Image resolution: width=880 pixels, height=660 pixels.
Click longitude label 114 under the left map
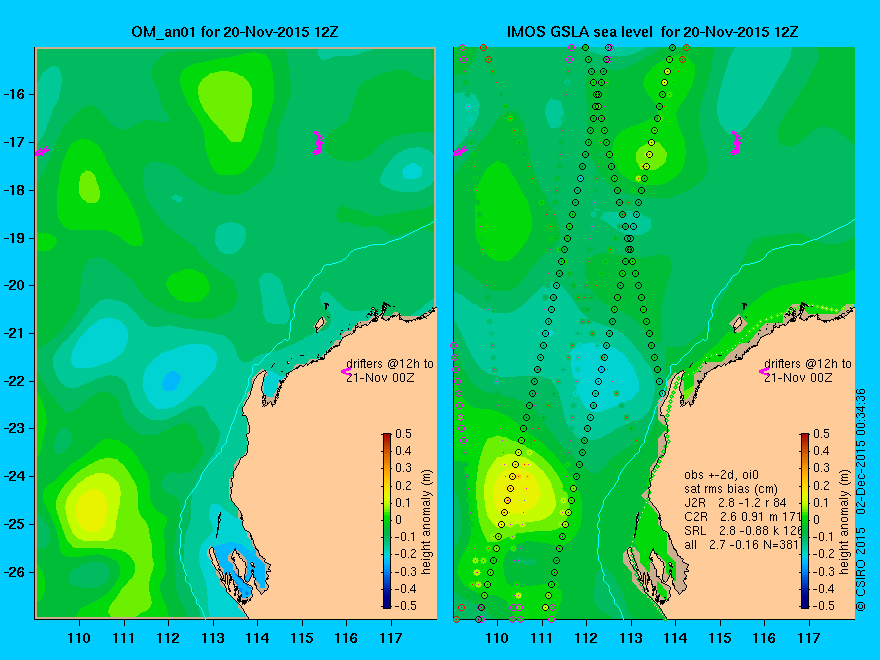[x=257, y=638]
